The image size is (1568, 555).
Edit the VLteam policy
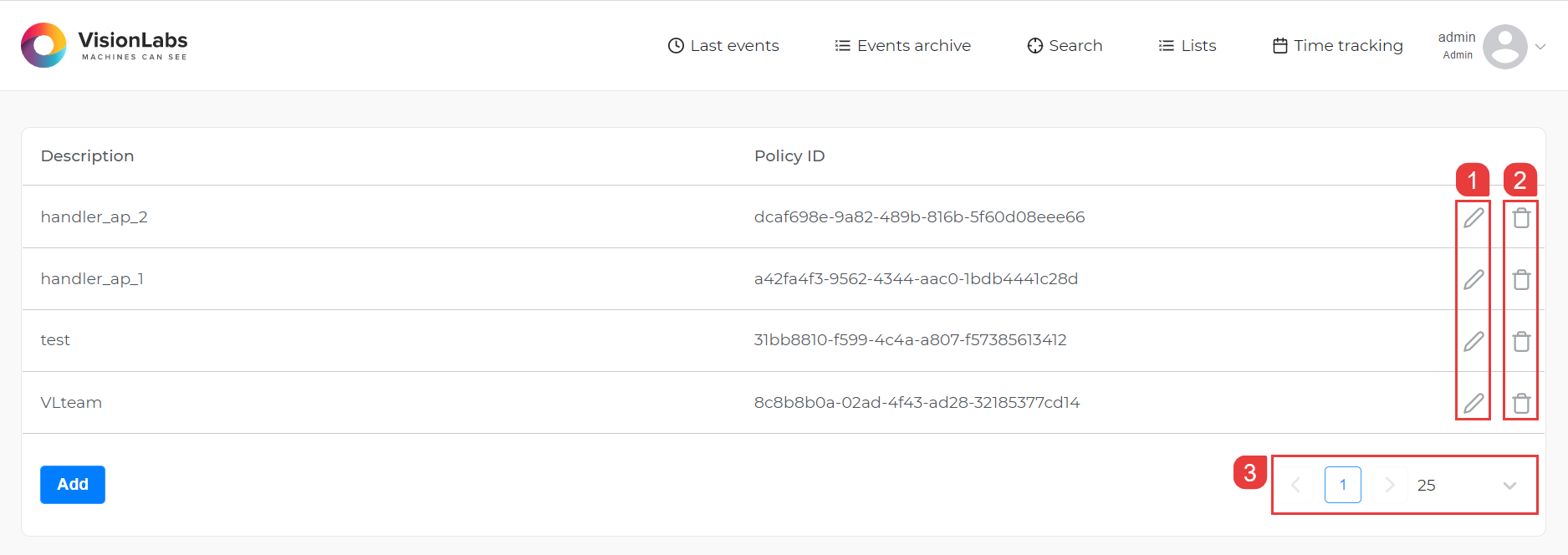(x=1474, y=403)
